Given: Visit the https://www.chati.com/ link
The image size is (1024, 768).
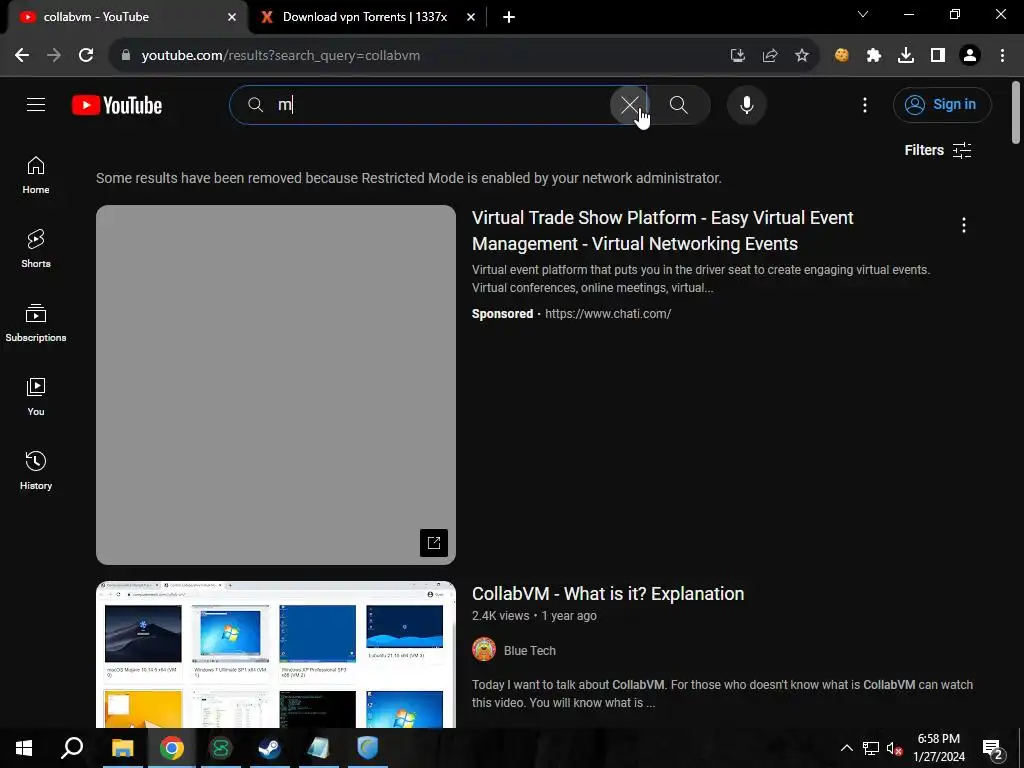Looking at the screenshot, I should click(608, 314).
